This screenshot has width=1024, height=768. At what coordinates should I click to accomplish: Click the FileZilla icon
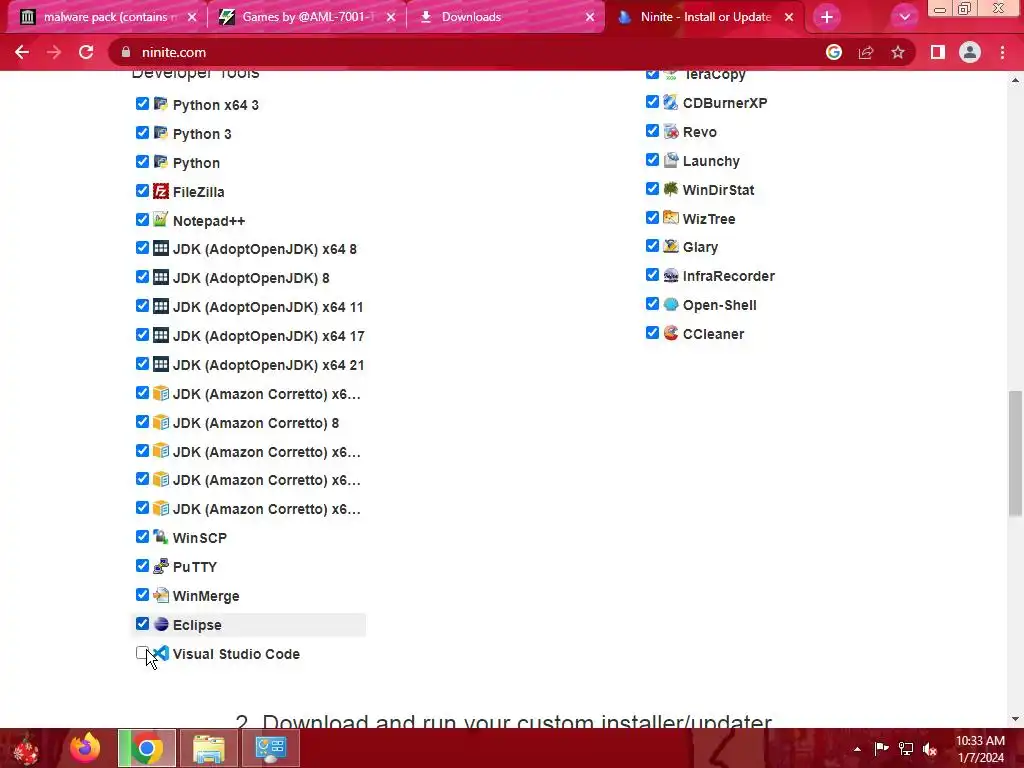point(161,191)
